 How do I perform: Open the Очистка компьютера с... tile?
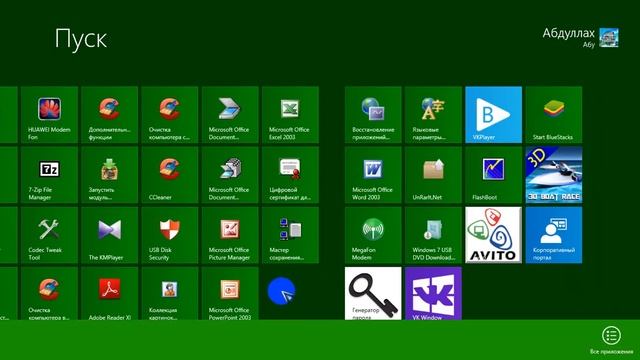point(170,115)
